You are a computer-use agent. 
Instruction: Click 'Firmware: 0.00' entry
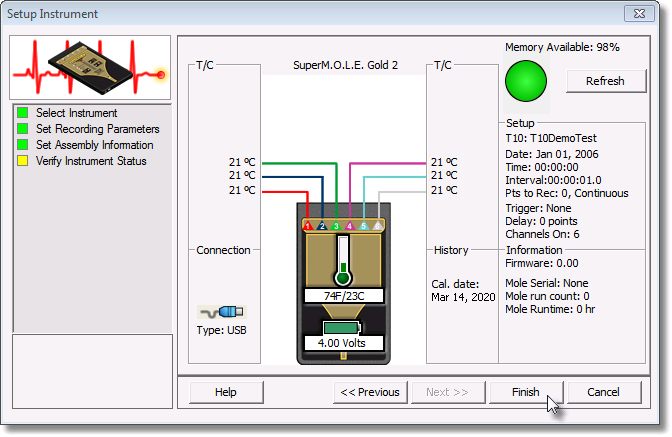pos(542,263)
